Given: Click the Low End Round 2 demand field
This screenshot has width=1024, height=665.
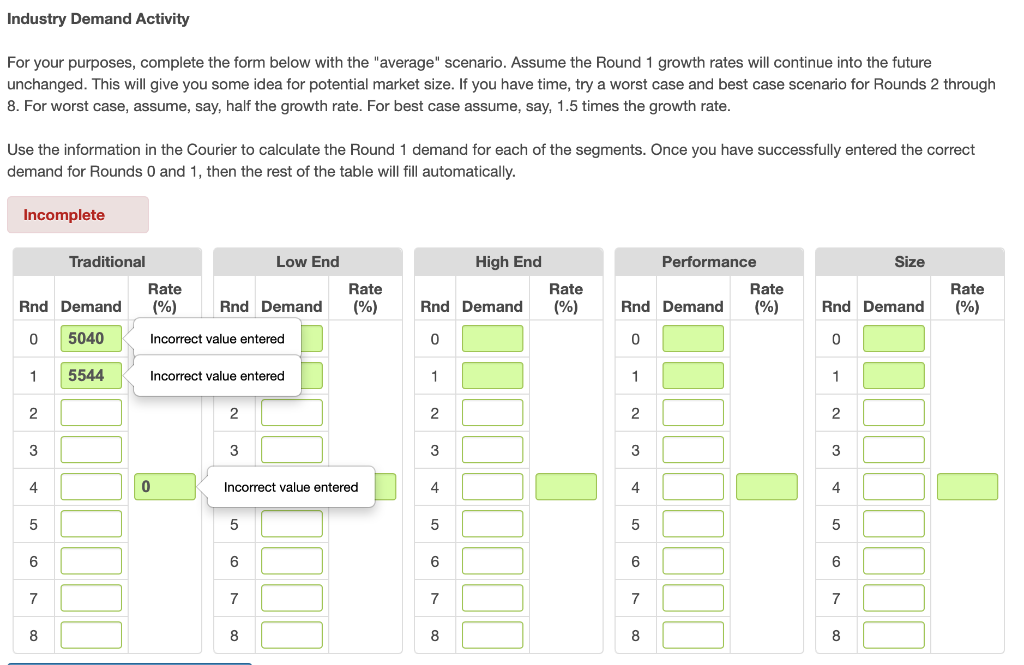Looking at the screenshot, I should pyautogui.click(x=292, y=413).
